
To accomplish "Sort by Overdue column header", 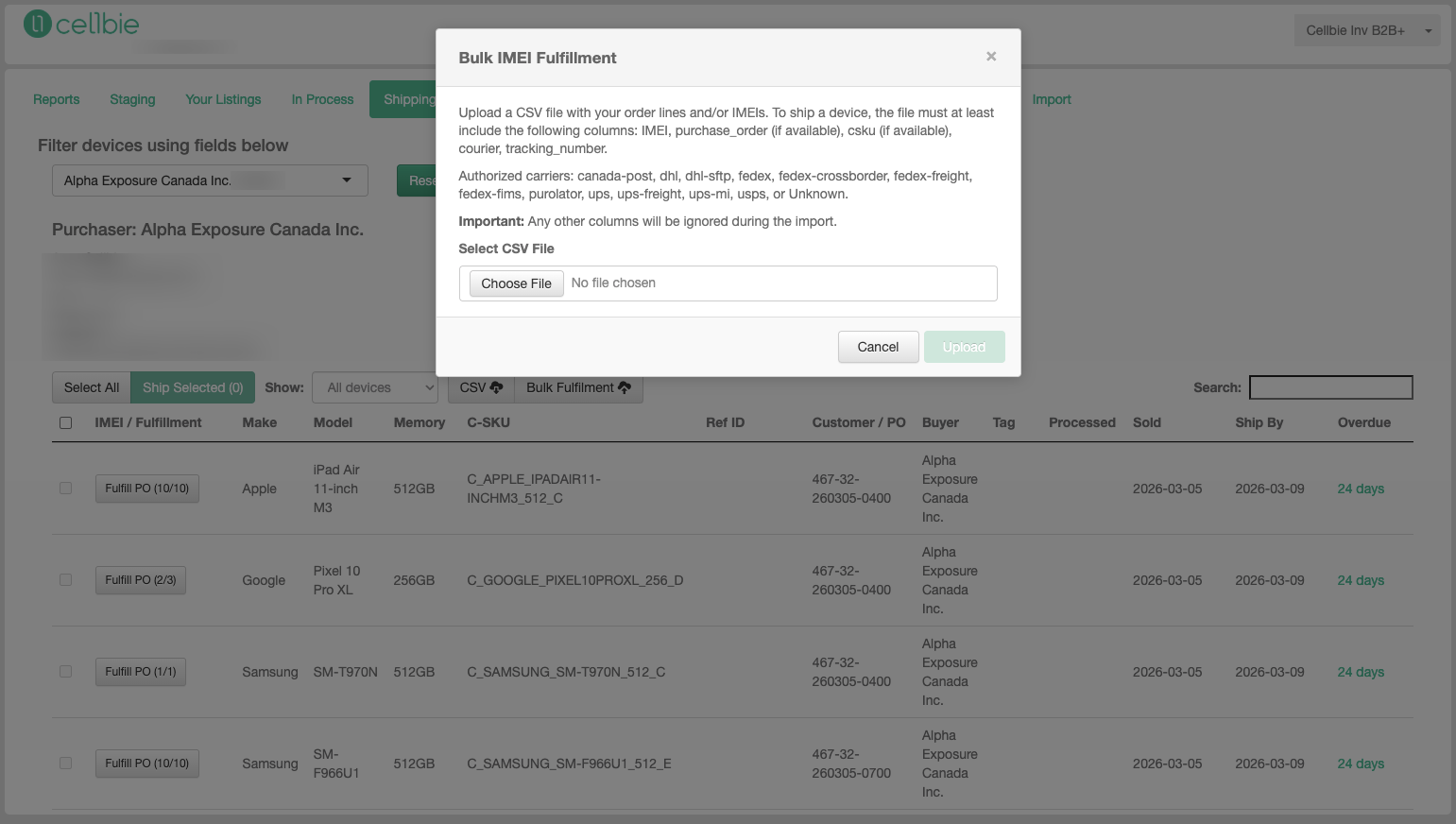I will (1364, 422).
